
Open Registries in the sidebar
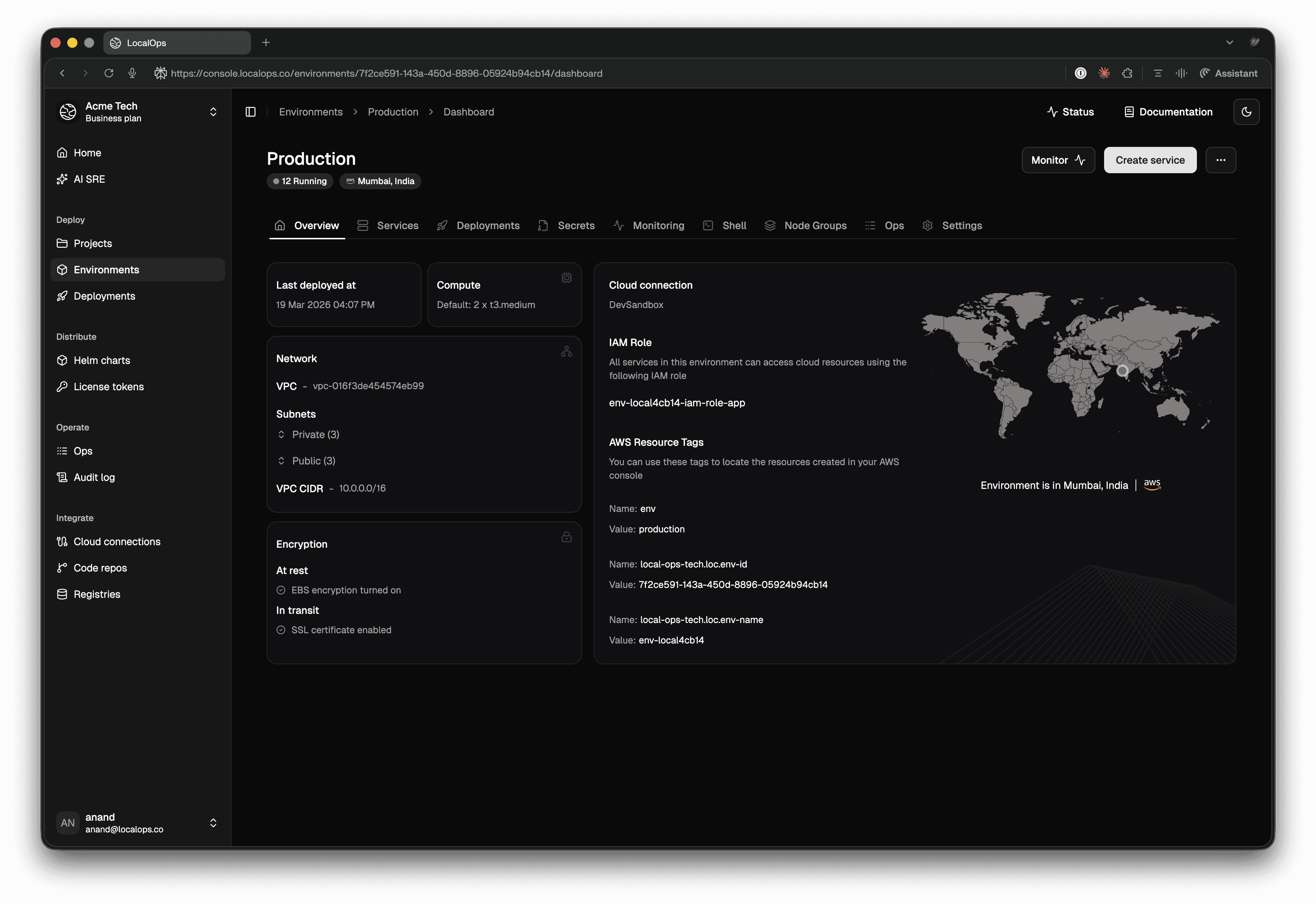[x=97, y=594]
